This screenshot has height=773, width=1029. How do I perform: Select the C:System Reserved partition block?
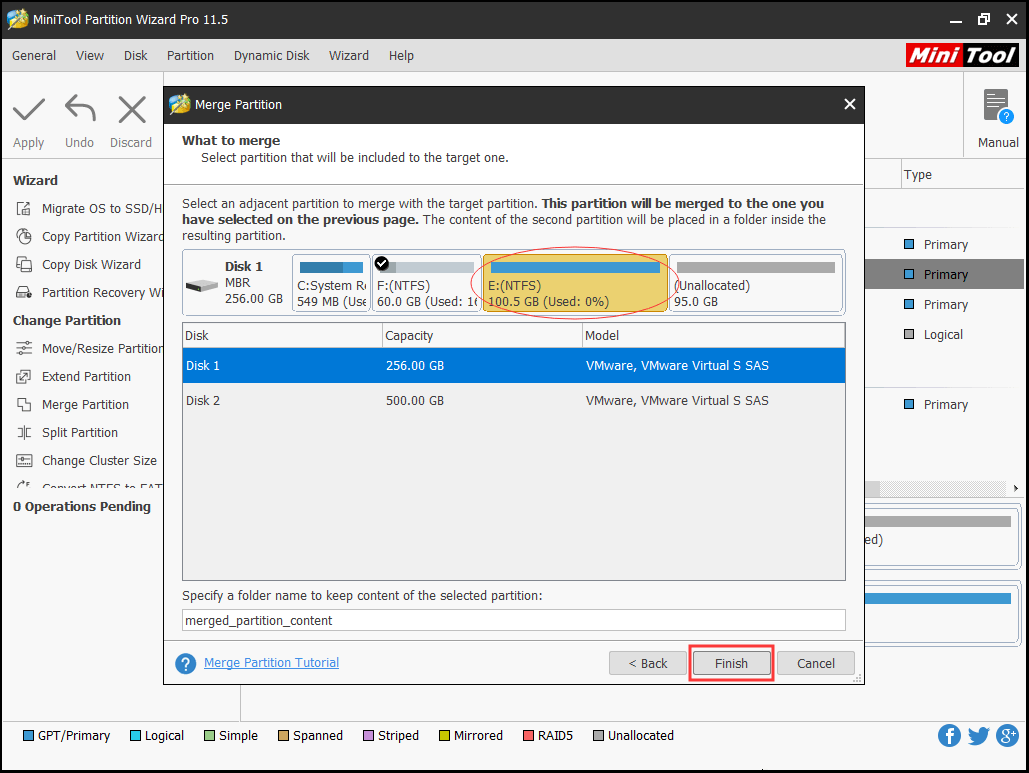(x=331, y=283)
